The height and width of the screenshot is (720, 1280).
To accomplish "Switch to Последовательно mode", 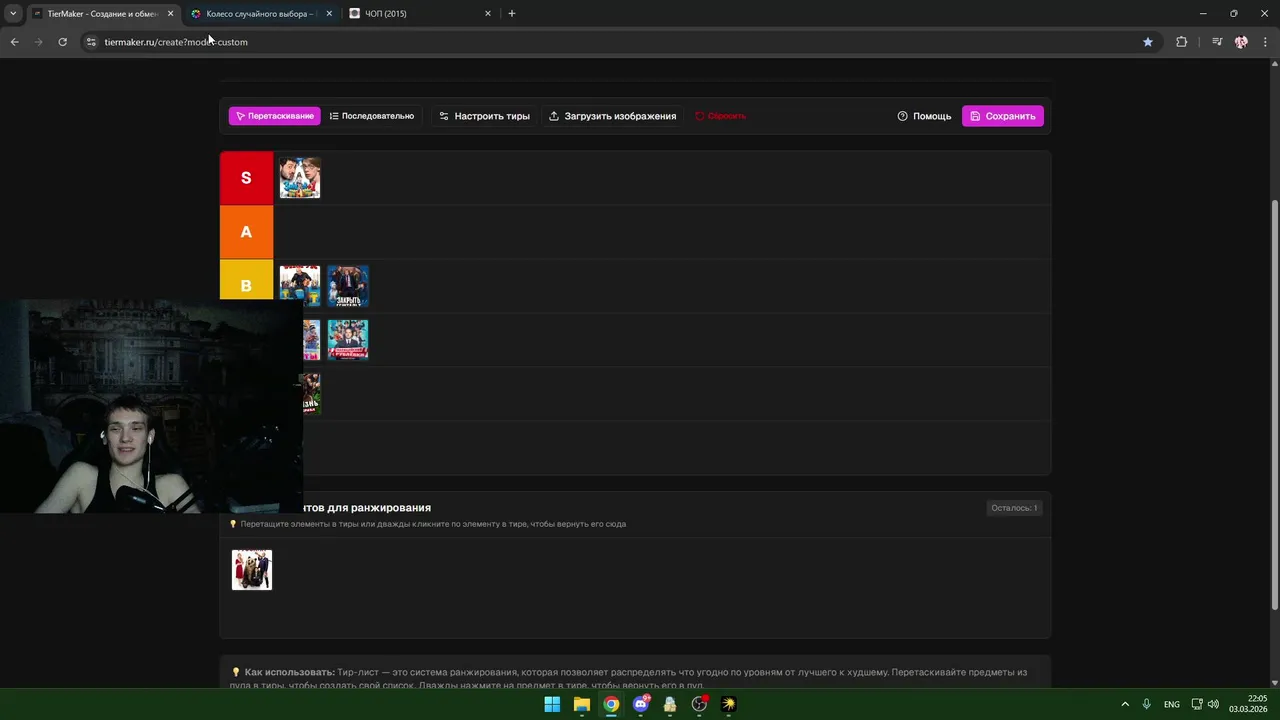I will pyautogui.click(x=372, y=116).
